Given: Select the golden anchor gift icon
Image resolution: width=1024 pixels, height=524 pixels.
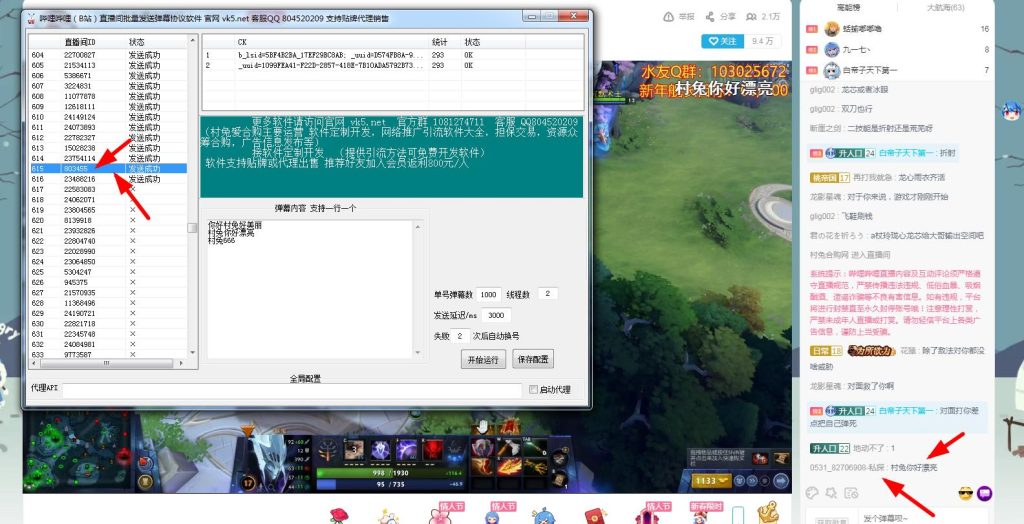Looking at the screenshot, I should point(769,514).
